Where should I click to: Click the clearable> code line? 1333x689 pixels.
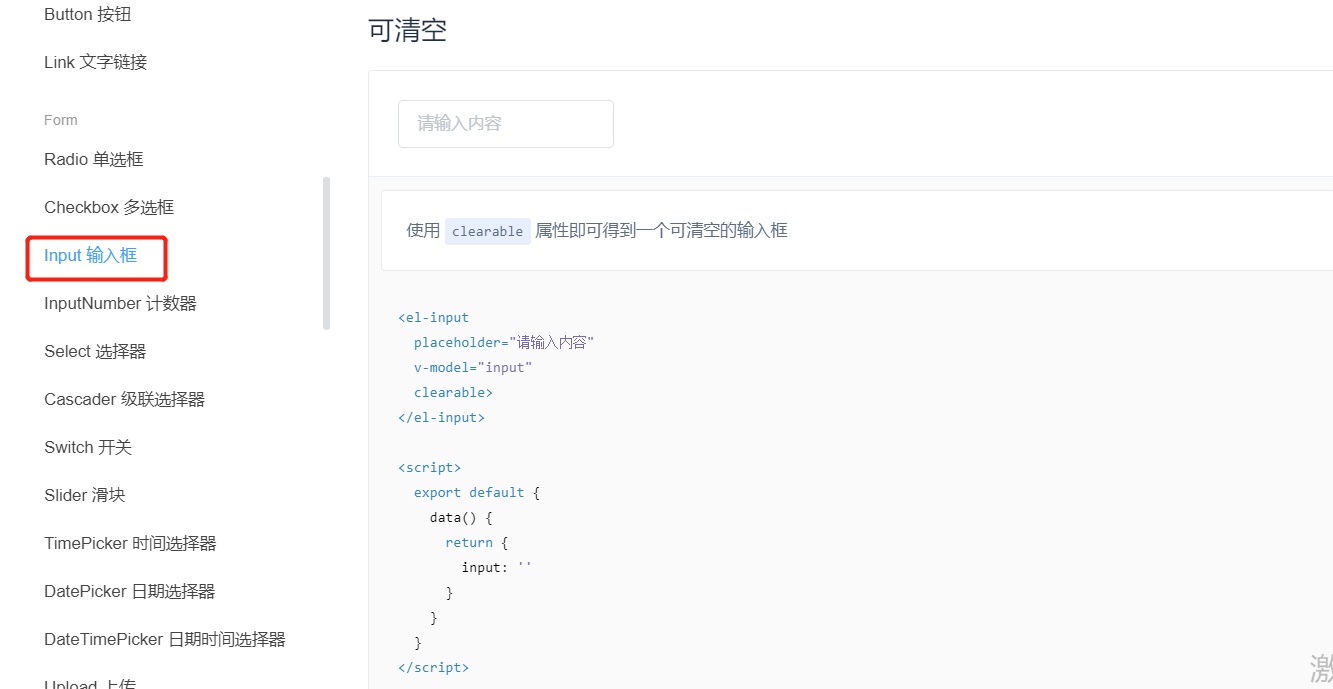click(x=453, y=392)
